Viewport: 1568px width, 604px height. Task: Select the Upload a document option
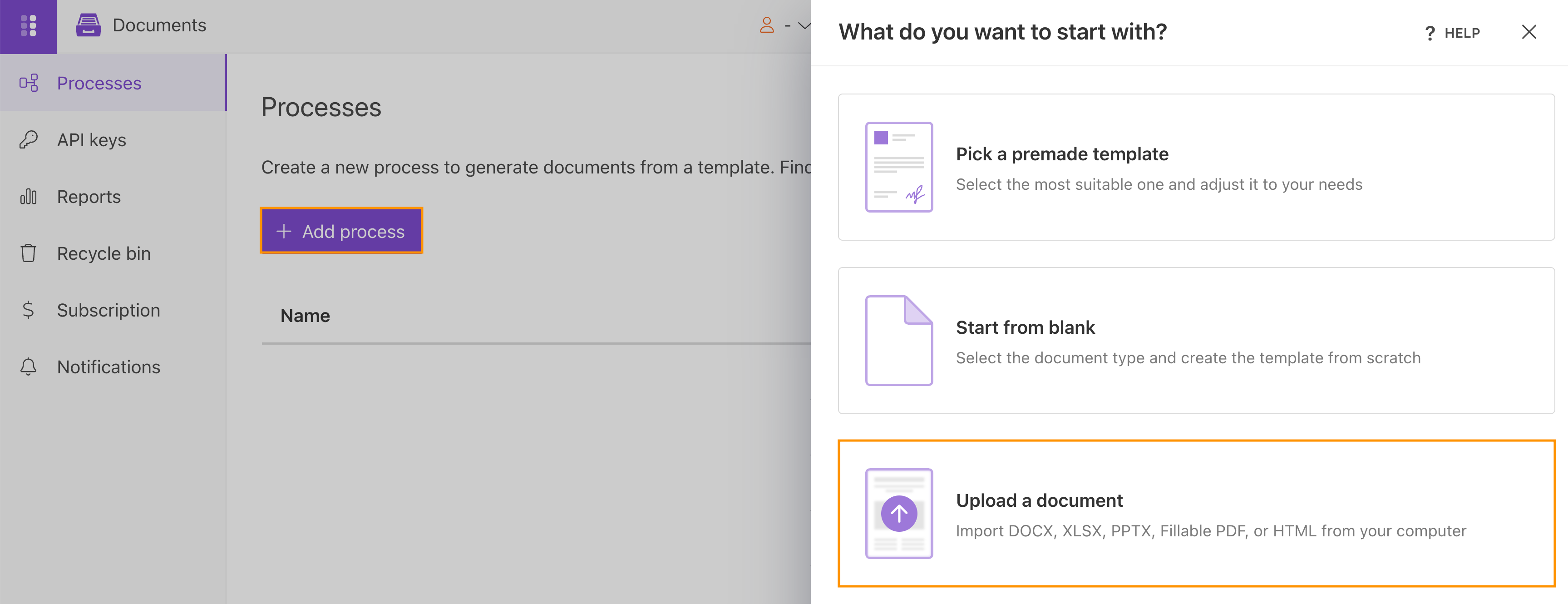point(1196,513)
